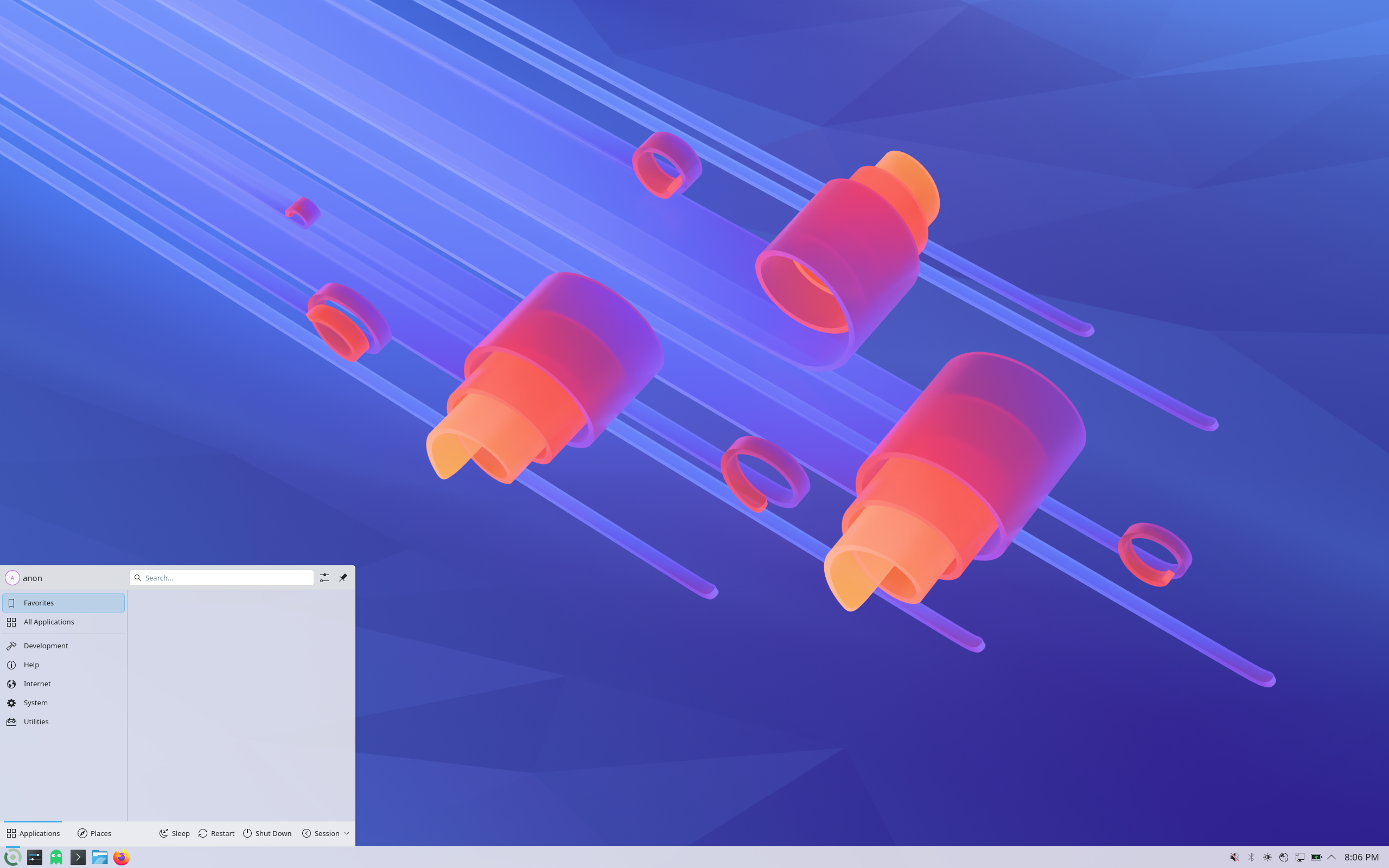Toggle the pin to keep launcher open
Screen dimensions: 1389x868
(x=343, y=578)
